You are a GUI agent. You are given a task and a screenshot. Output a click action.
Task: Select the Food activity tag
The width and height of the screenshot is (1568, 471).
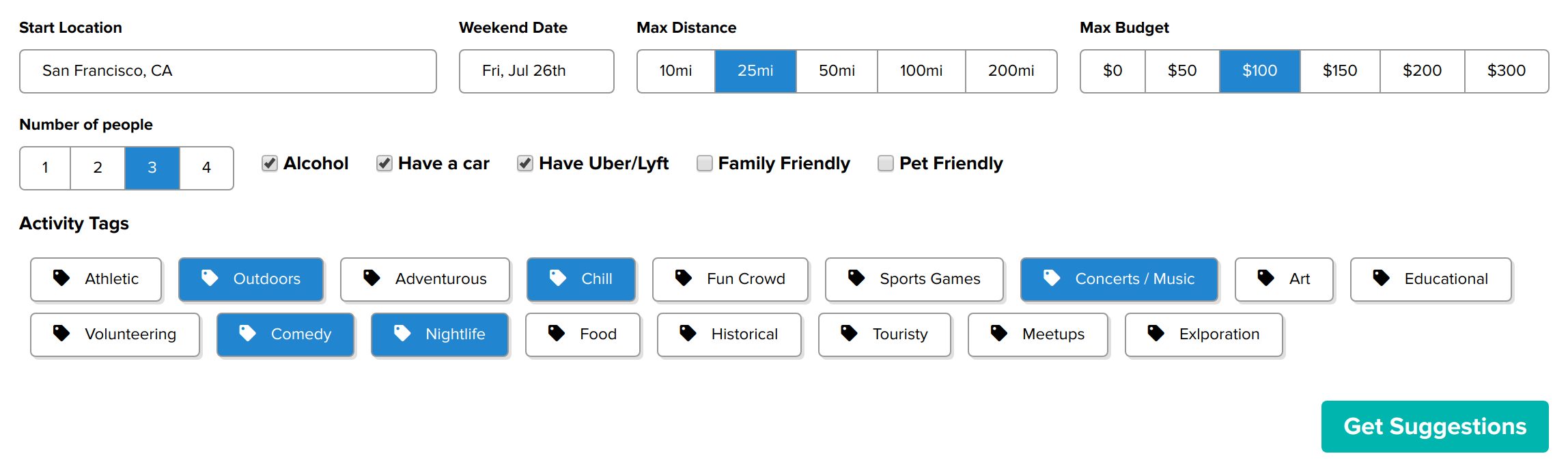coord(583,334)
